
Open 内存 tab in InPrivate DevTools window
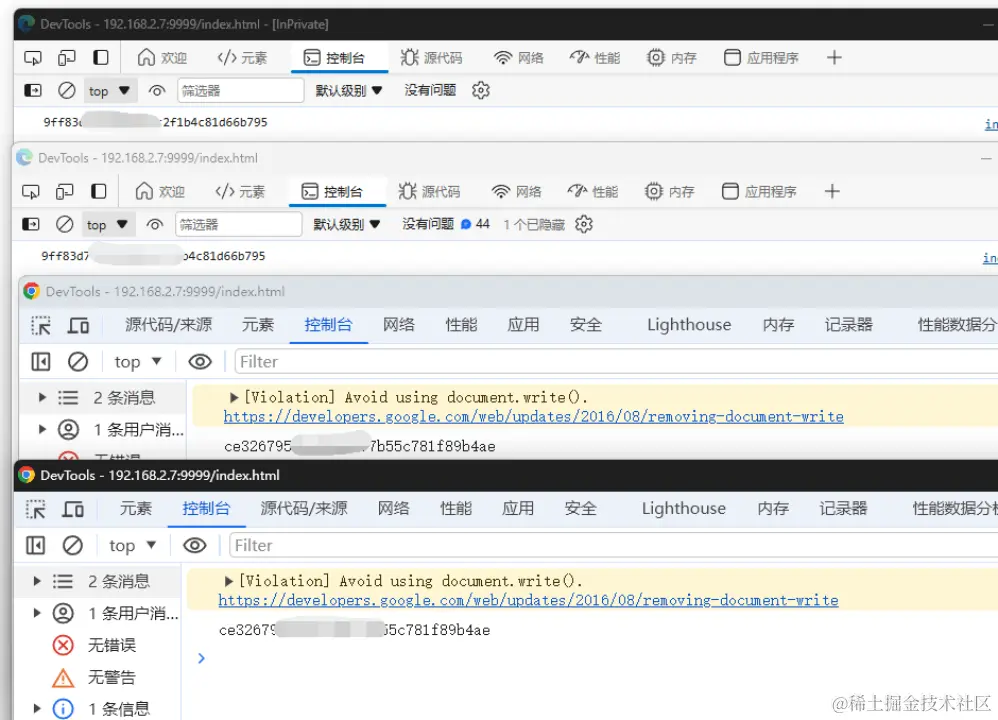tap(671, 58)
